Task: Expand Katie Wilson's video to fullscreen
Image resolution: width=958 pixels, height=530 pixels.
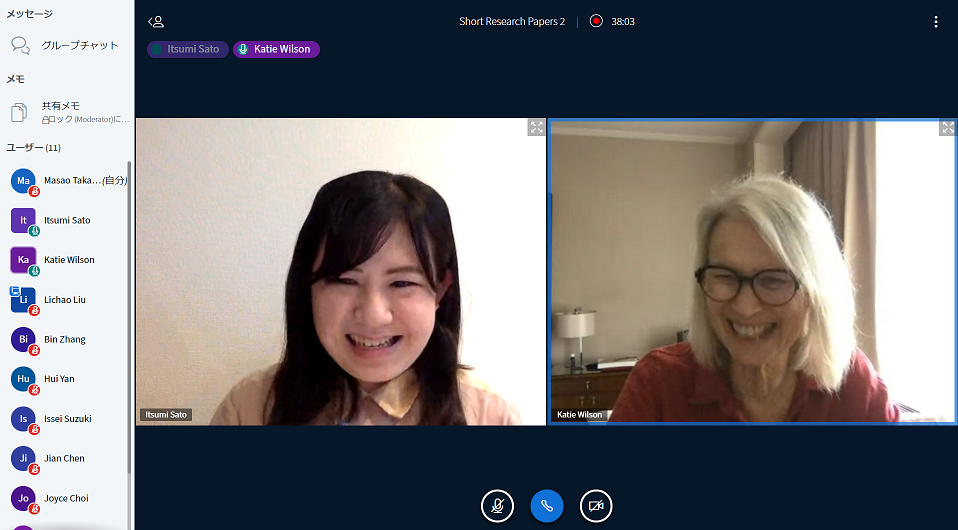Action: coord(947,128)
